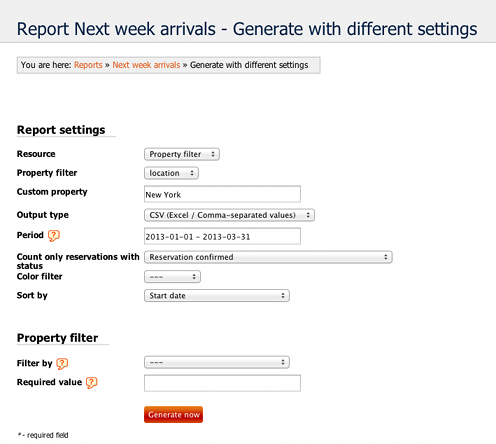Open the Resource dropdown
This screenshot has height=444, width=496.
coord(182,154)
